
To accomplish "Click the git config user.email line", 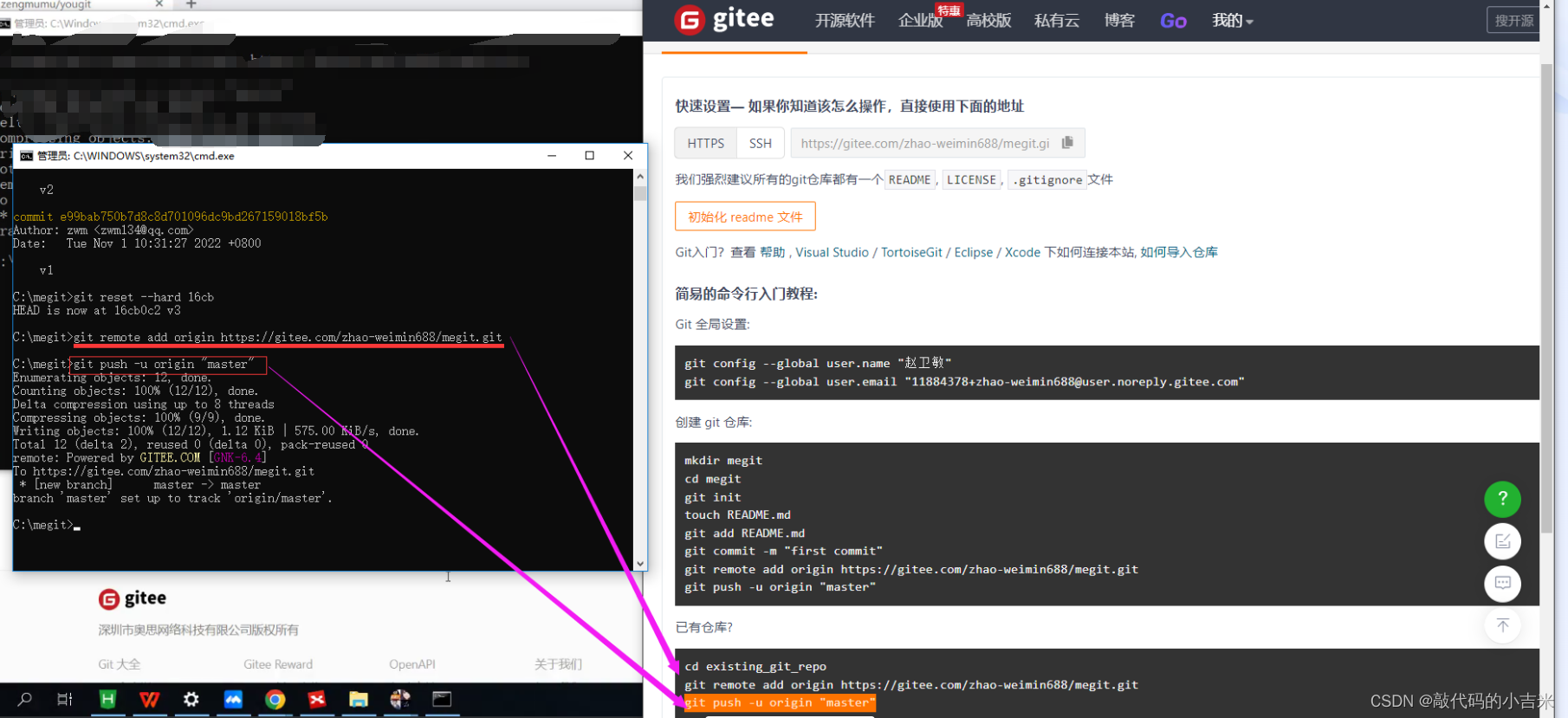I will (964, 381).
